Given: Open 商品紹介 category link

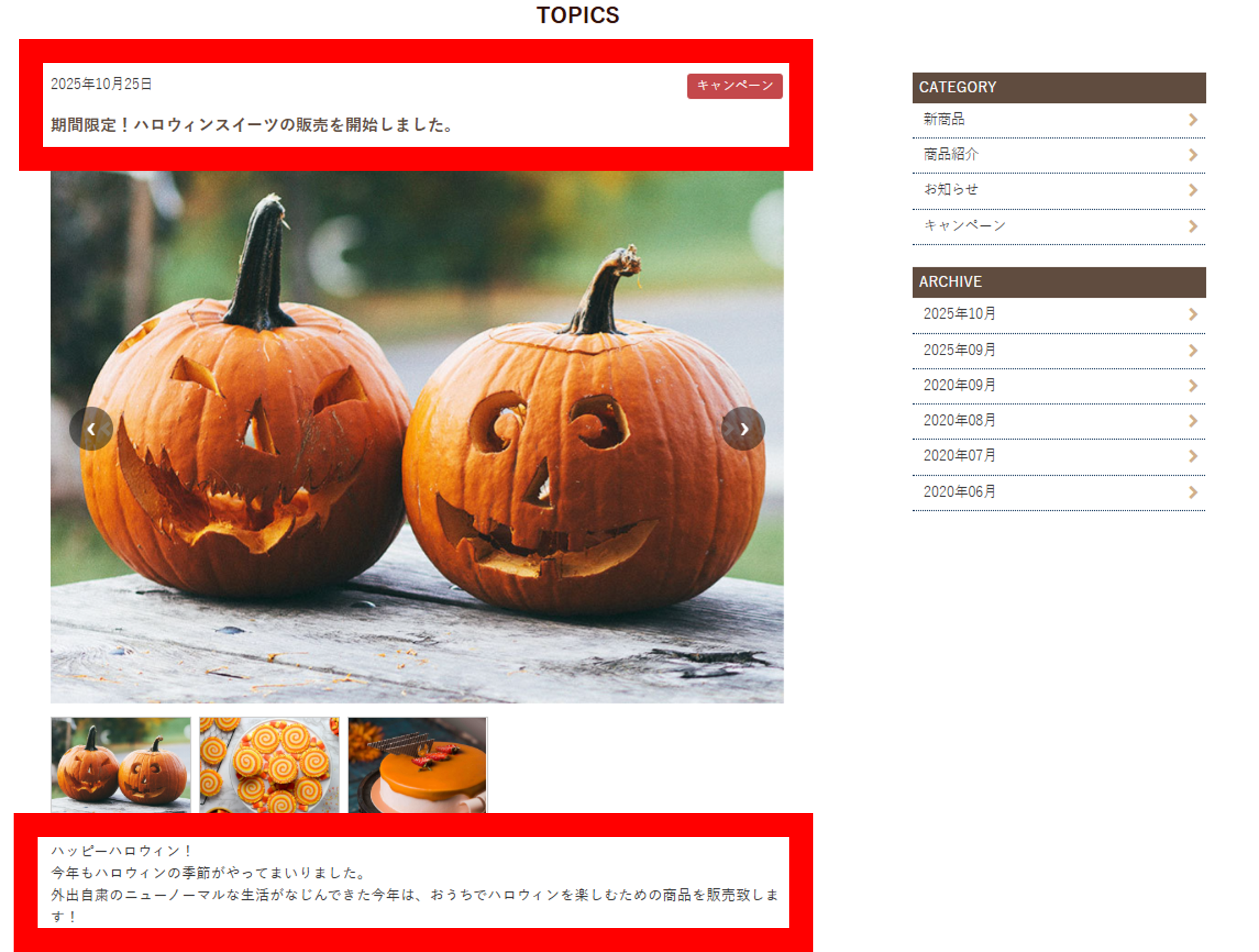Looking at the screenshot, I should [x=1059, y=155].
